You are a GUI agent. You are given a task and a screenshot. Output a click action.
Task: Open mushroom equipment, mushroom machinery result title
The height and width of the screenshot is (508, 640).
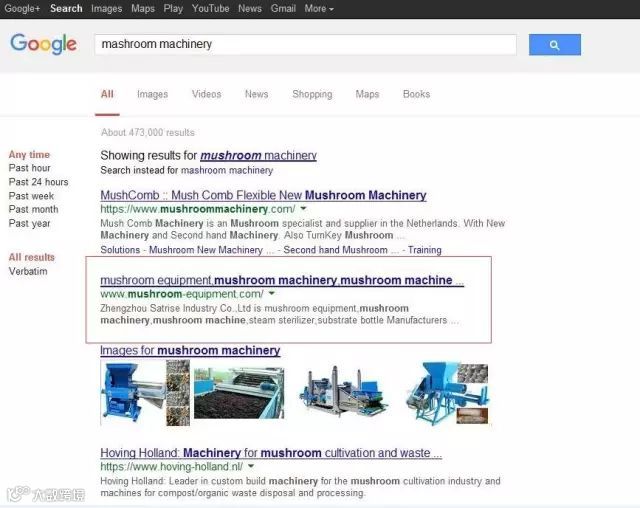pyautogui.click(x=282, y=280)
